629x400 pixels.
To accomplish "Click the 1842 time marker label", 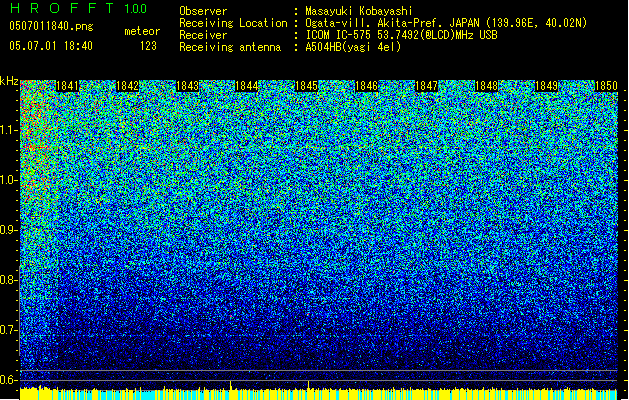I will tap(127, 86).
